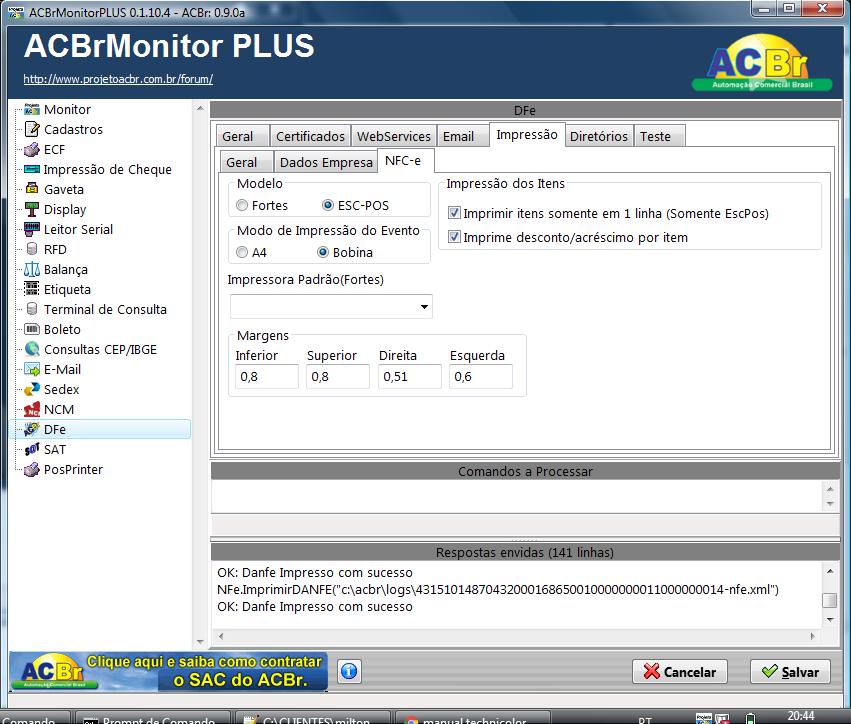
Task: Click the Salvar button
Action: [x=790, y=672]
